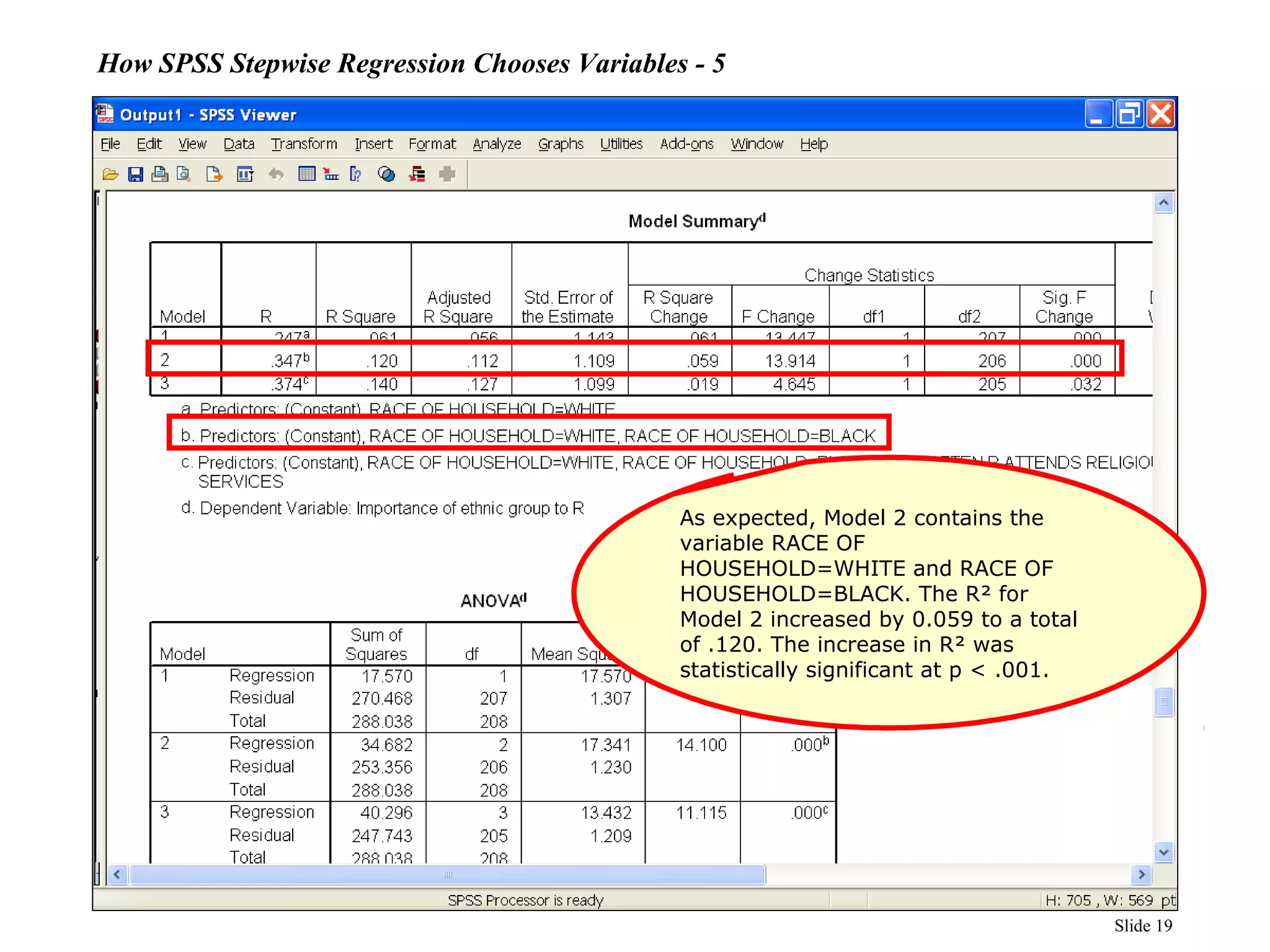Click the H: 705, W: 569 pt status readout
The height and width of the screenshot is (952, 1270).
click(1109, 900)
